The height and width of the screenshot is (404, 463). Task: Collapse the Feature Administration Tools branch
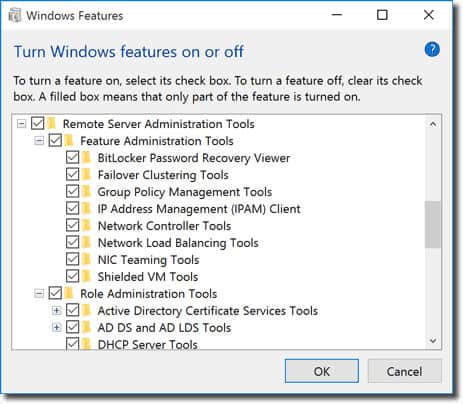pos(39,141)
